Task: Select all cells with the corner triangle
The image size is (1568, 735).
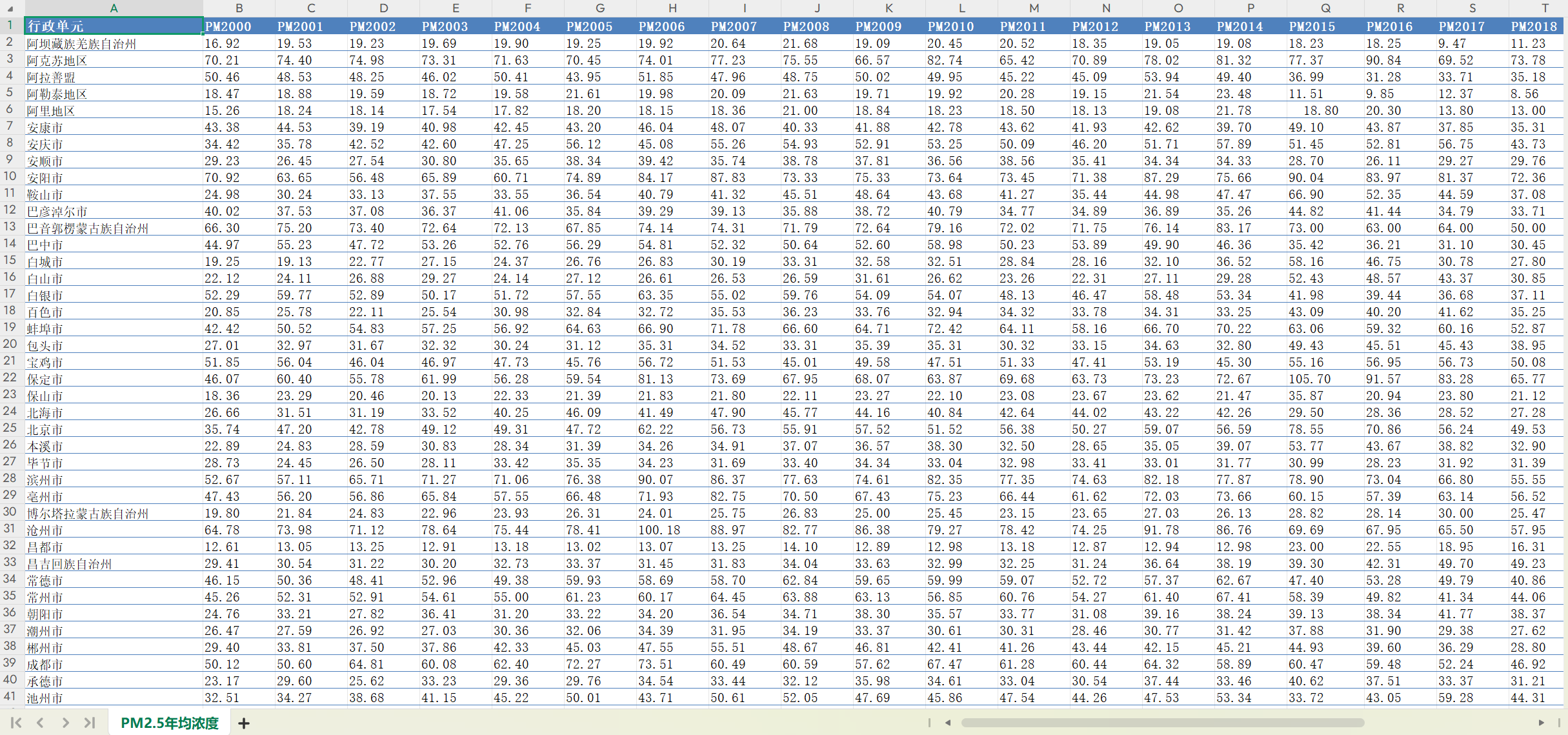Action: [12, 8]
